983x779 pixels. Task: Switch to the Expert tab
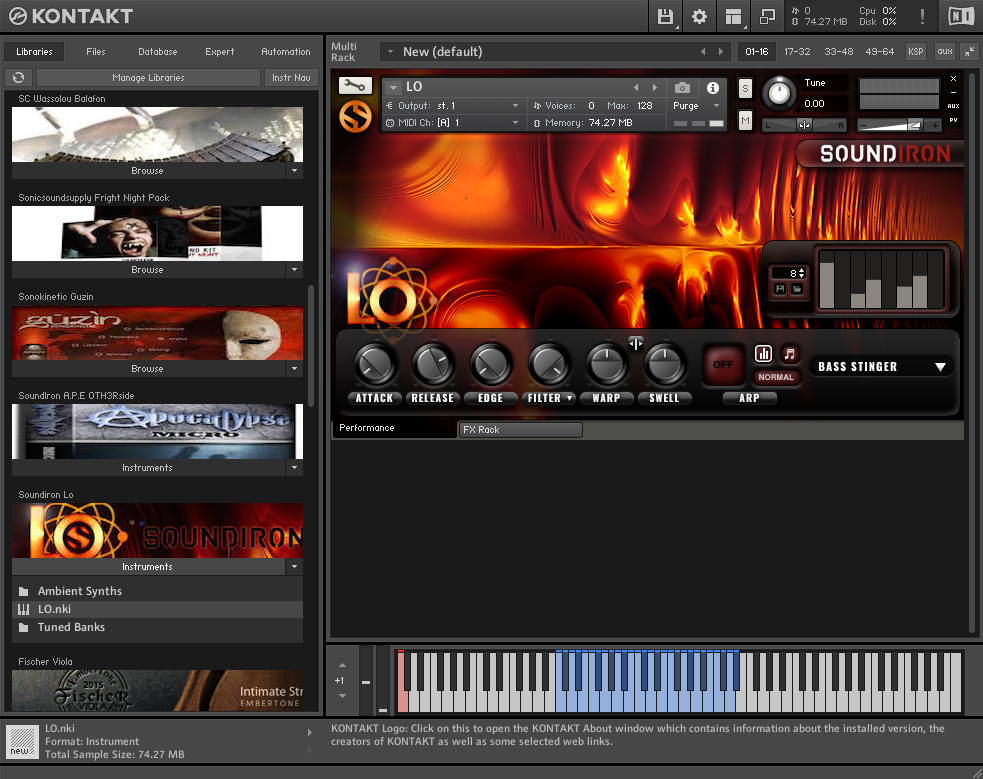pyautogui.click(x=219, y=51)
